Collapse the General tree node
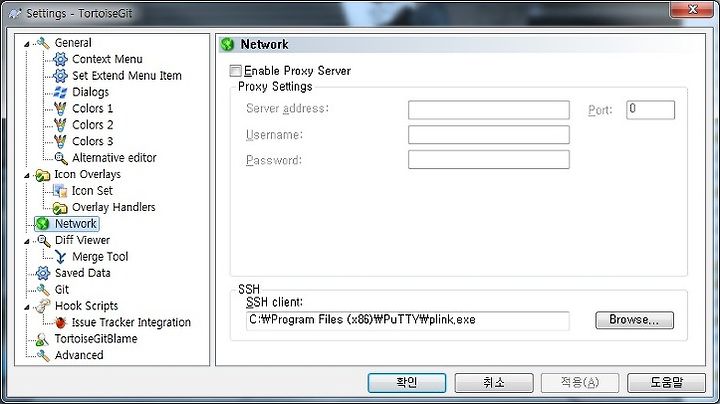 point(27,44)
